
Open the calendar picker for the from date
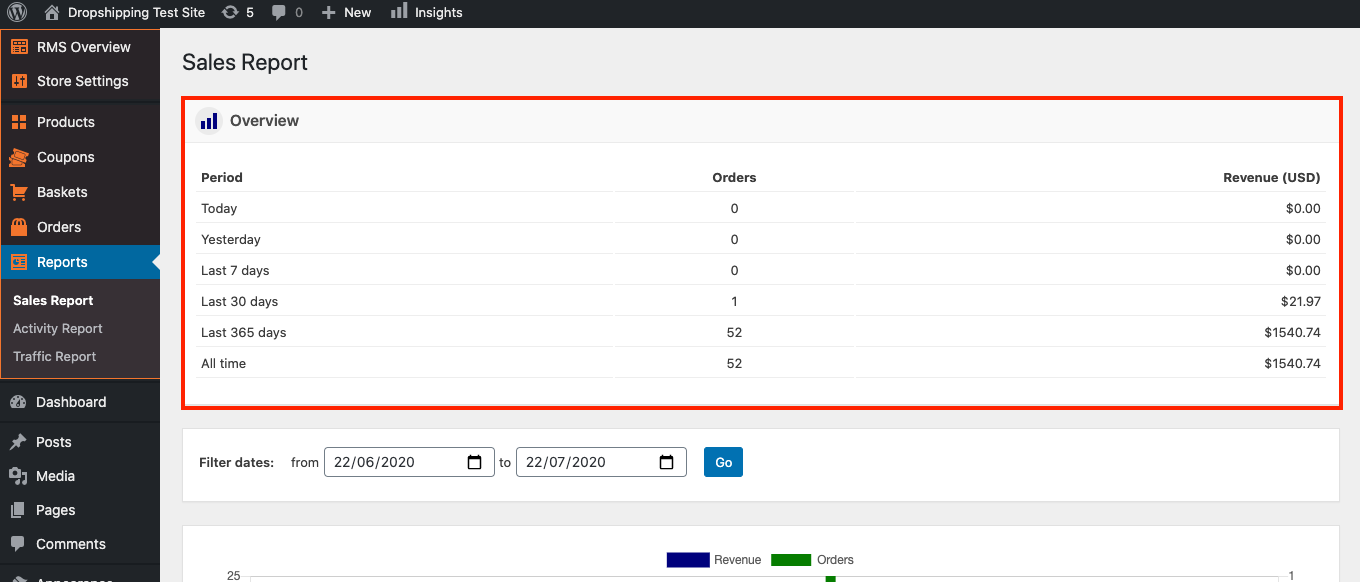pyautogui.click(x=475, y=462)
